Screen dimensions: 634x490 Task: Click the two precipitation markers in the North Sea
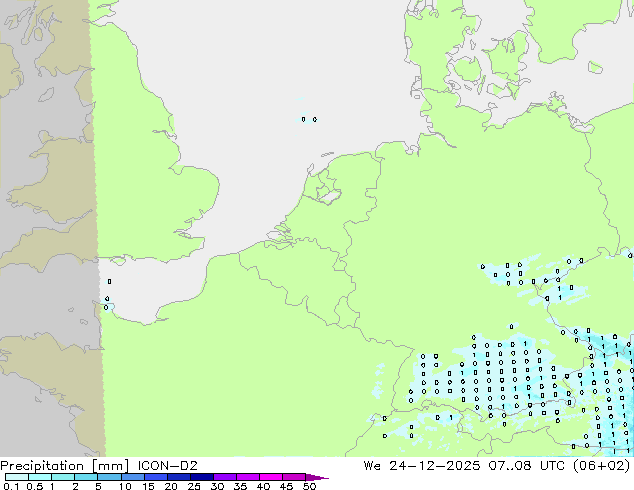[x=309, y=119]
